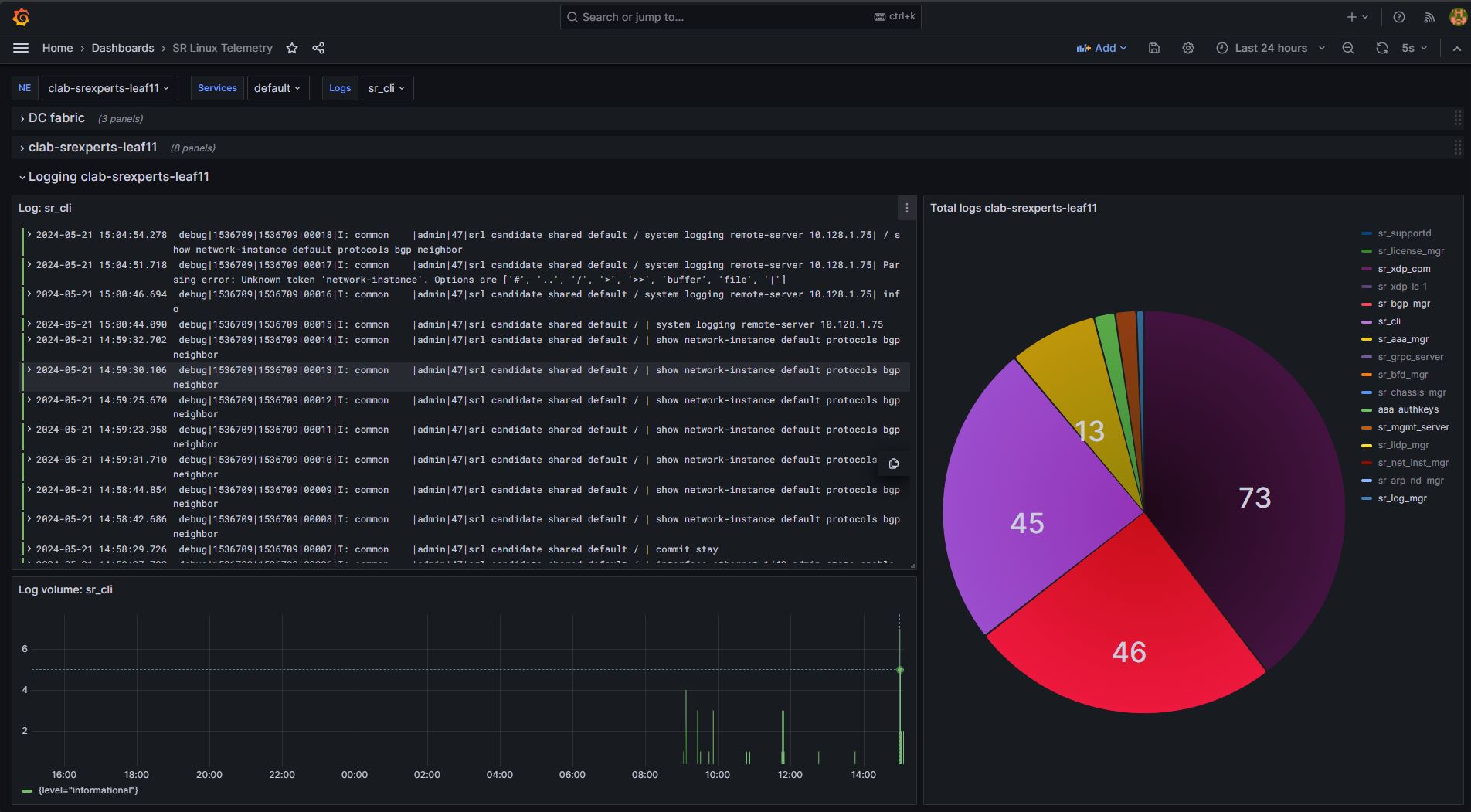1471x812 pixels.
Task: Toggle level="informational" legend series
Action: click(x=87, y=790)
